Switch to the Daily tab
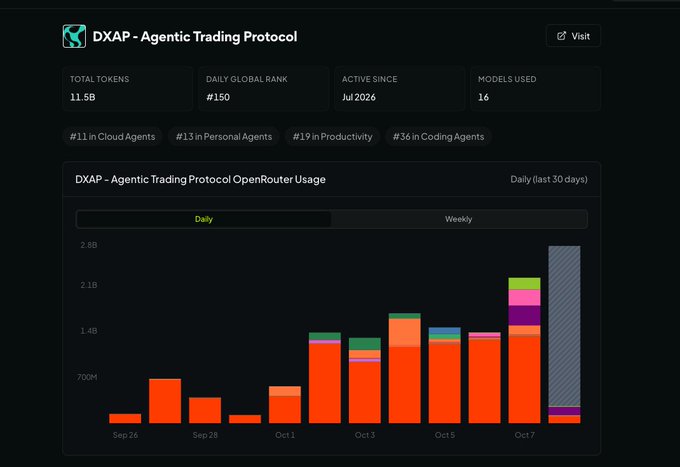Viewport: 680px width, 467px height. 203,219
